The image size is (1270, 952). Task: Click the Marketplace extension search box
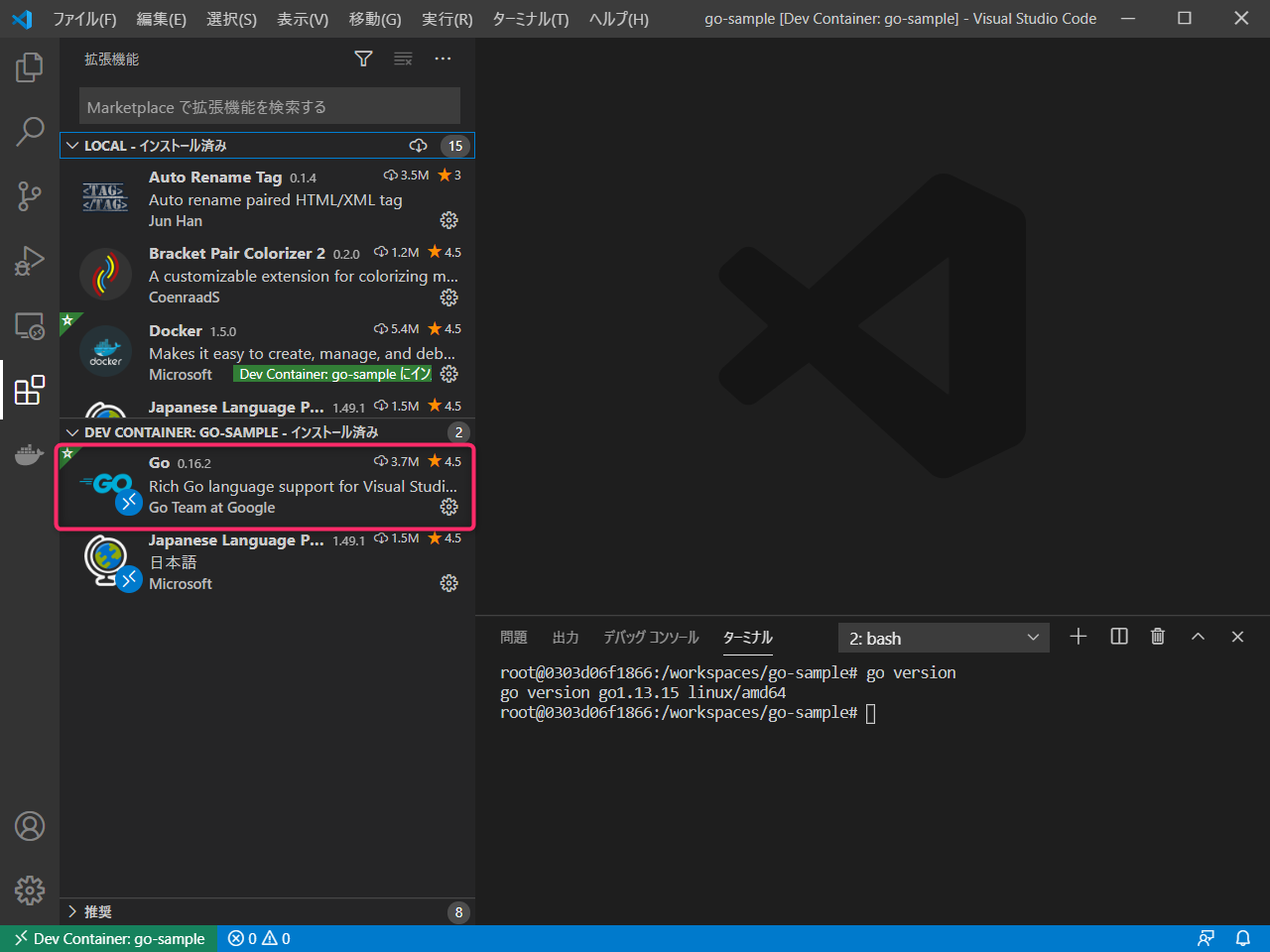pyautogui.click(x=268, y=105)
